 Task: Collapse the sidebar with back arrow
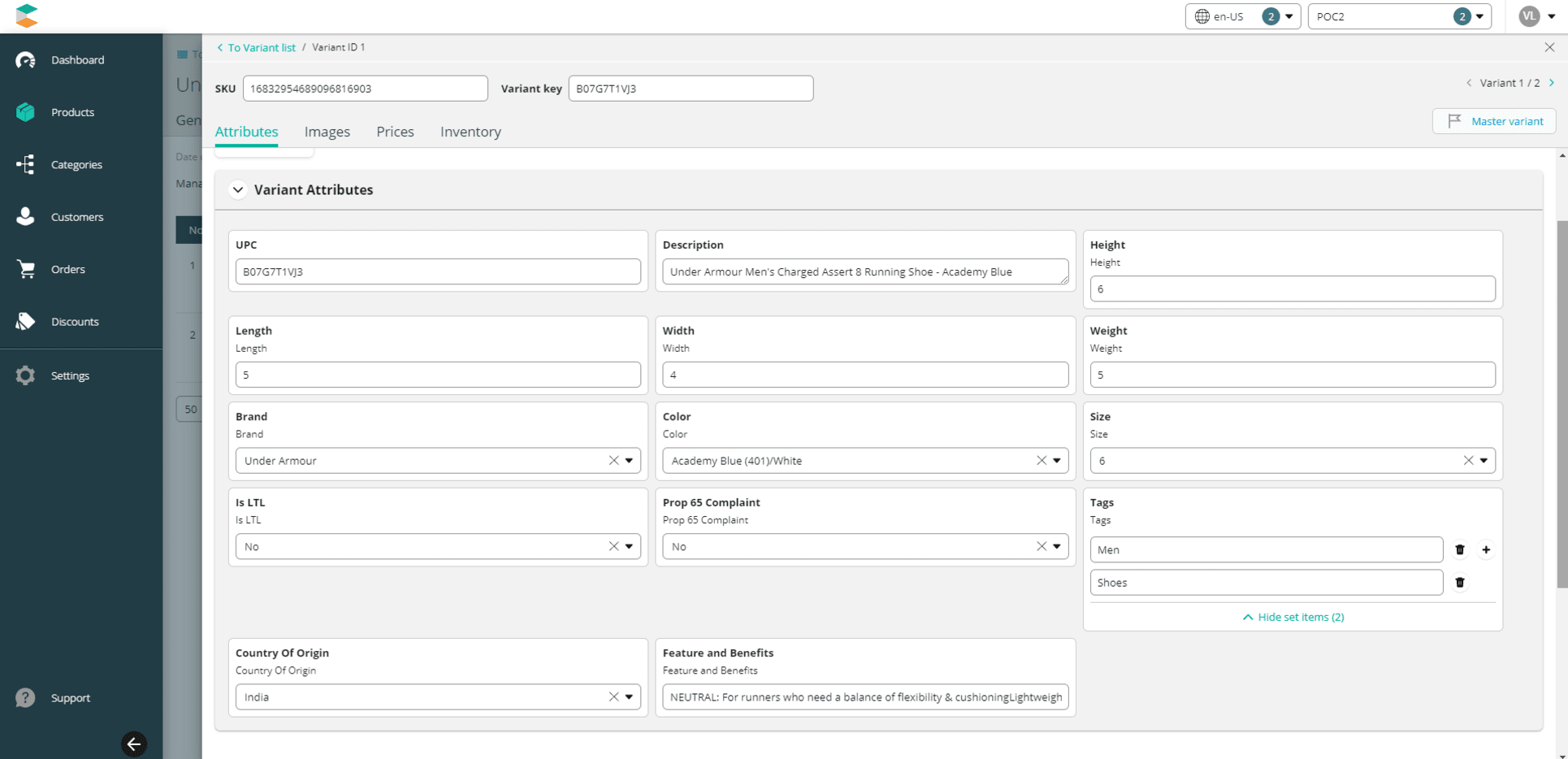(x=134, y=744)
